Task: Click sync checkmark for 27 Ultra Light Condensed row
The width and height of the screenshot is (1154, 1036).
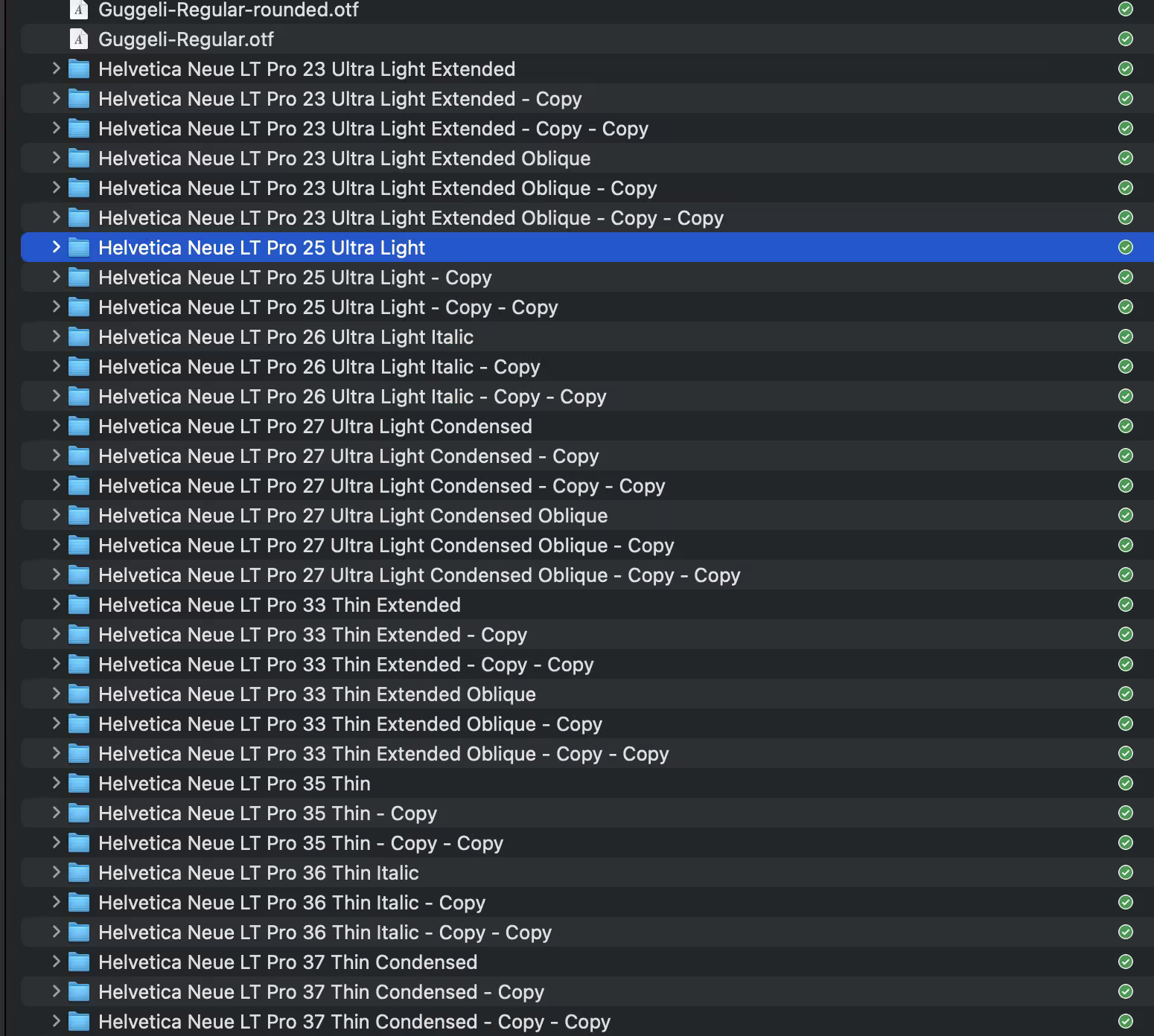Action: click(1126, 426)
